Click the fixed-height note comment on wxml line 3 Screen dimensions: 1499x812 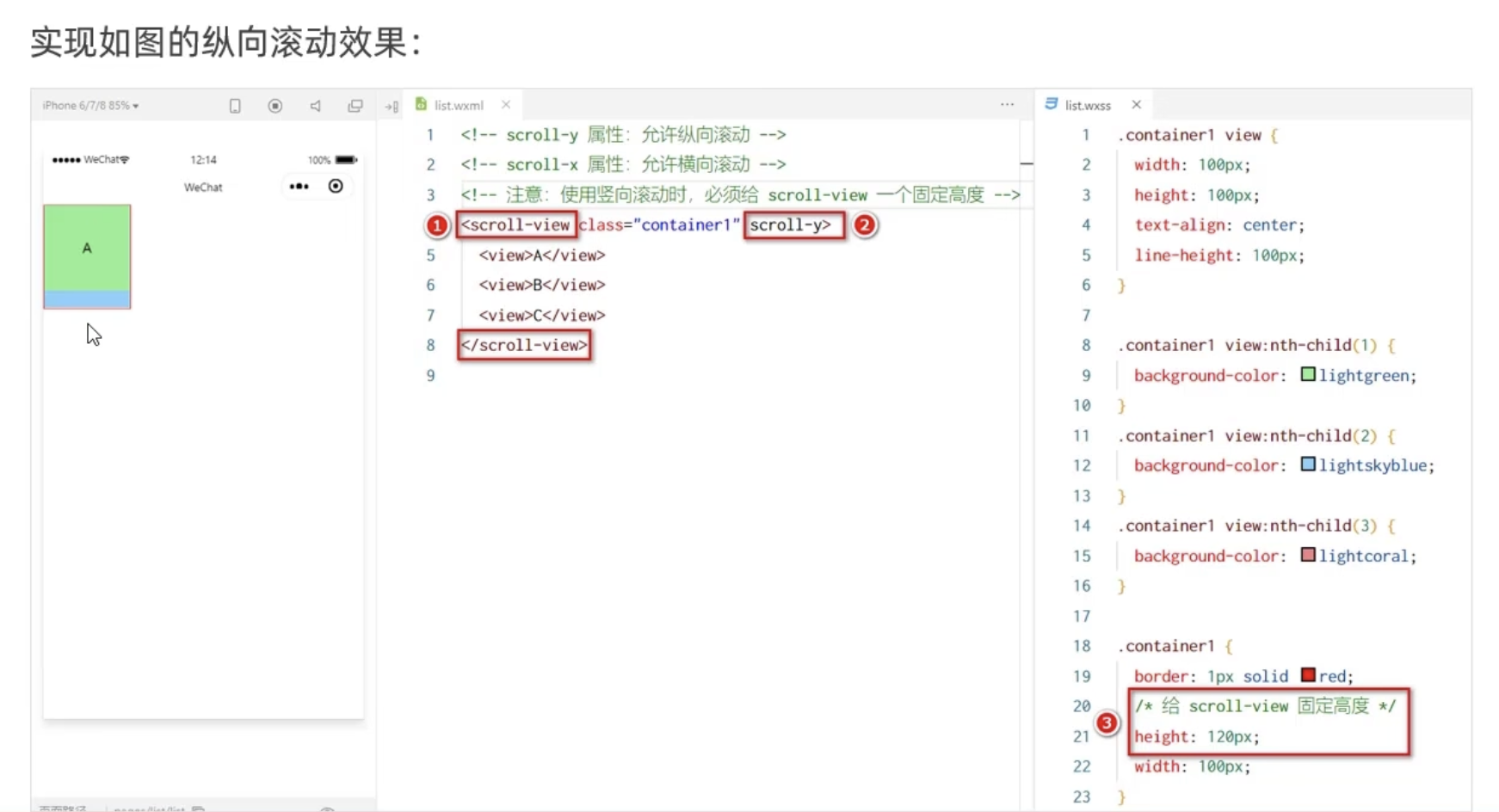740,195
